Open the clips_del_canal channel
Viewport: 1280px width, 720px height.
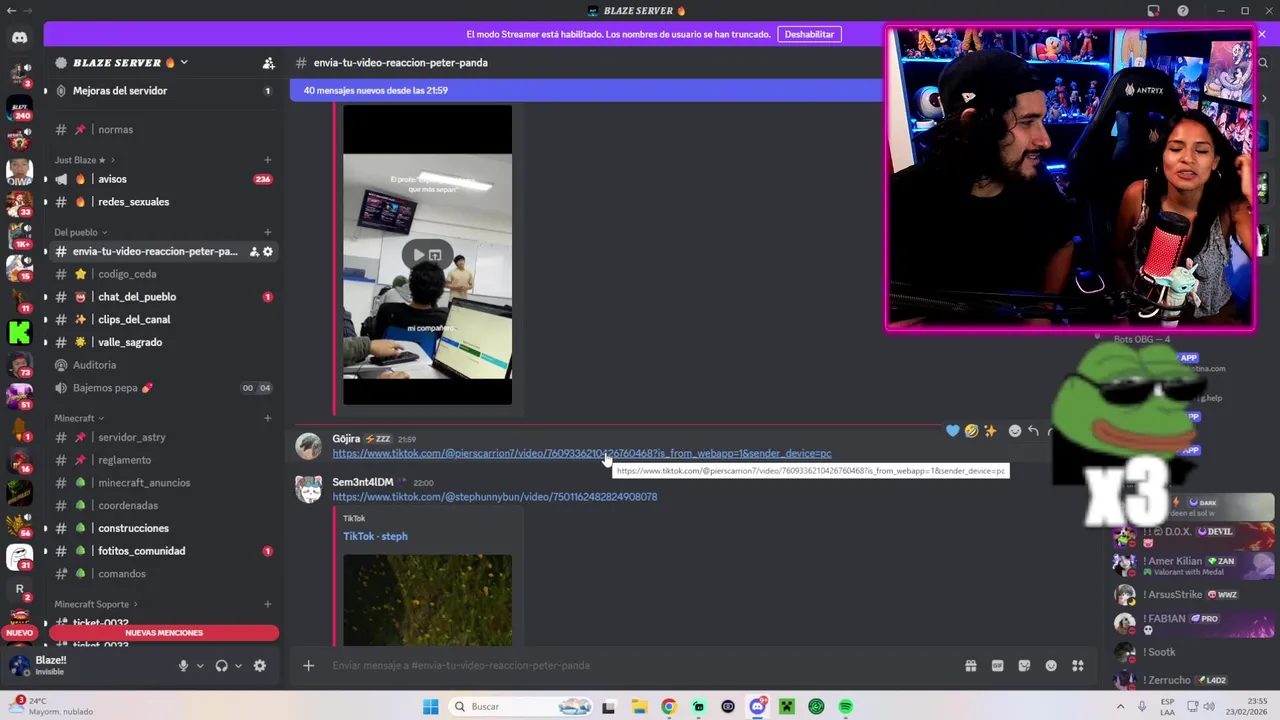point(163,320)
